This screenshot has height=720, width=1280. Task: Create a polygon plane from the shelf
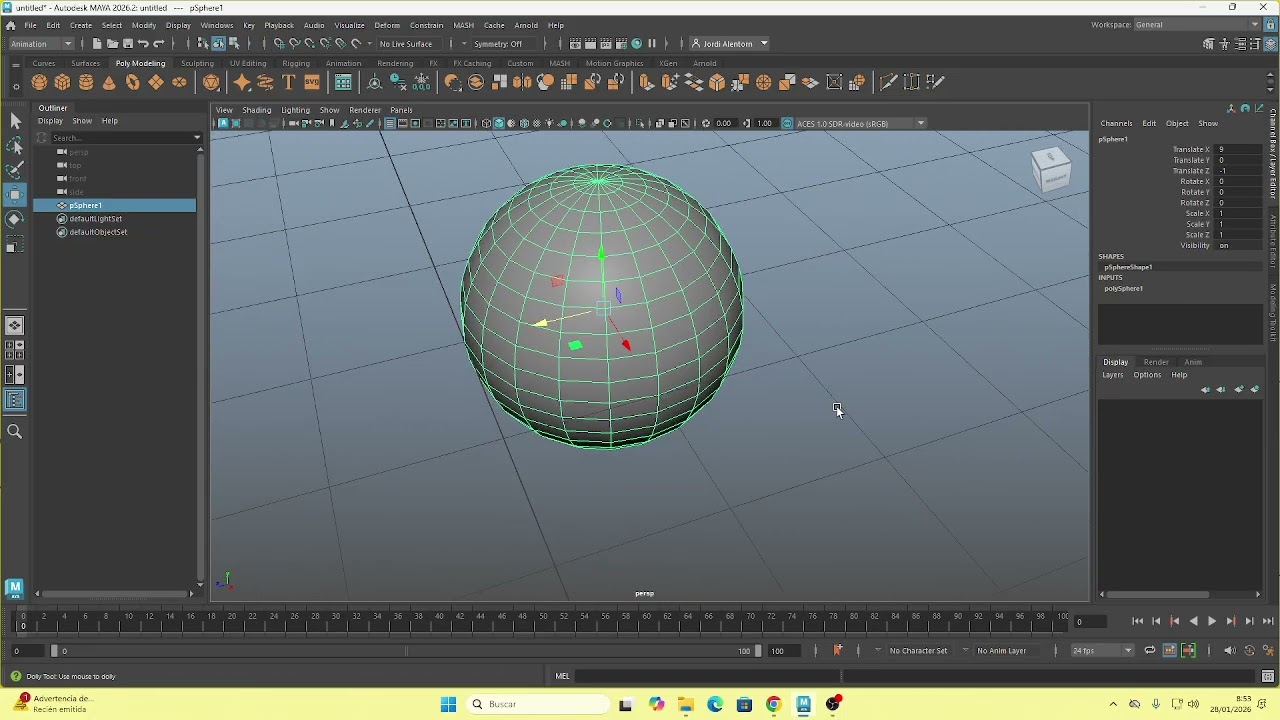[156, 83]
